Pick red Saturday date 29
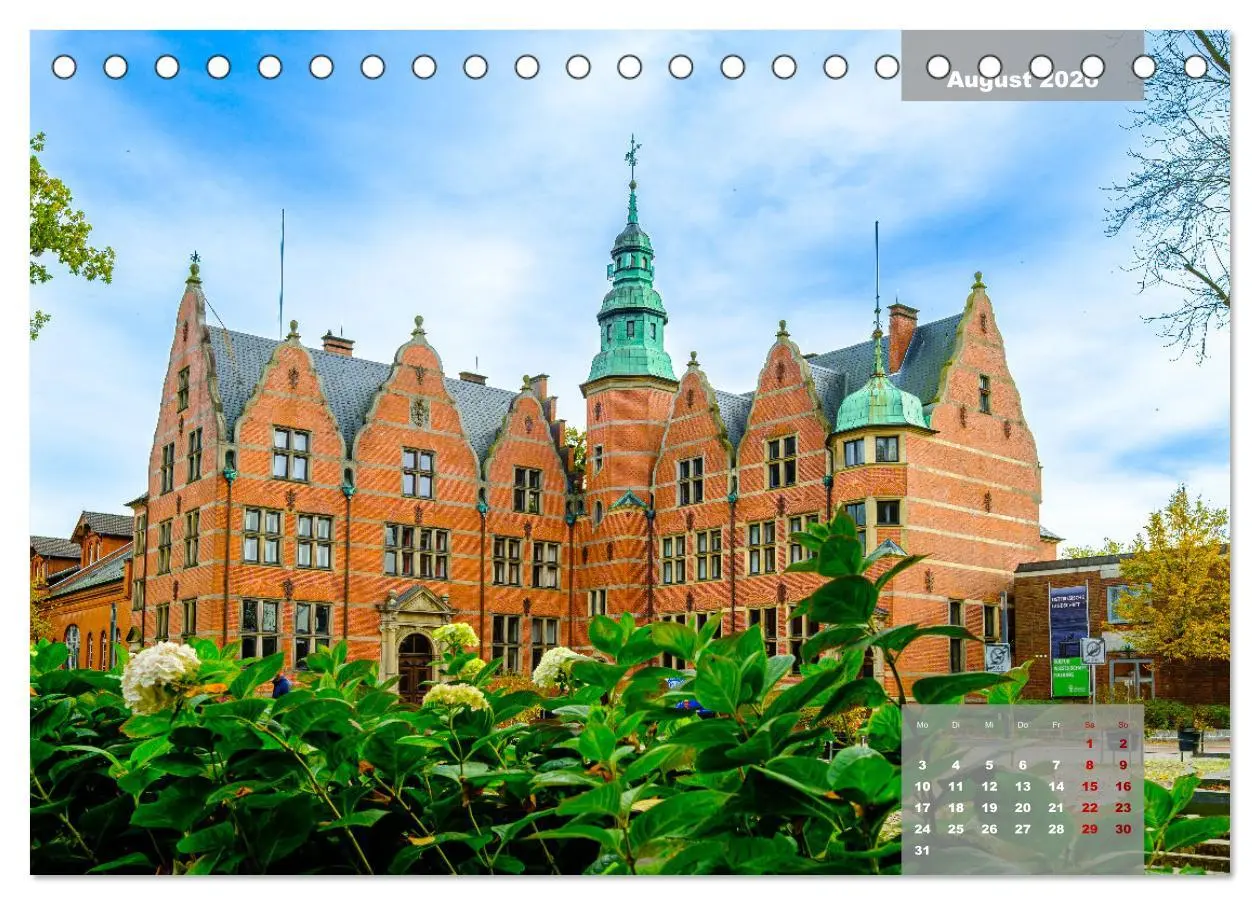Image resolution: width=1260 pixels, height=905 pixels. click(x=1089, y=829)
